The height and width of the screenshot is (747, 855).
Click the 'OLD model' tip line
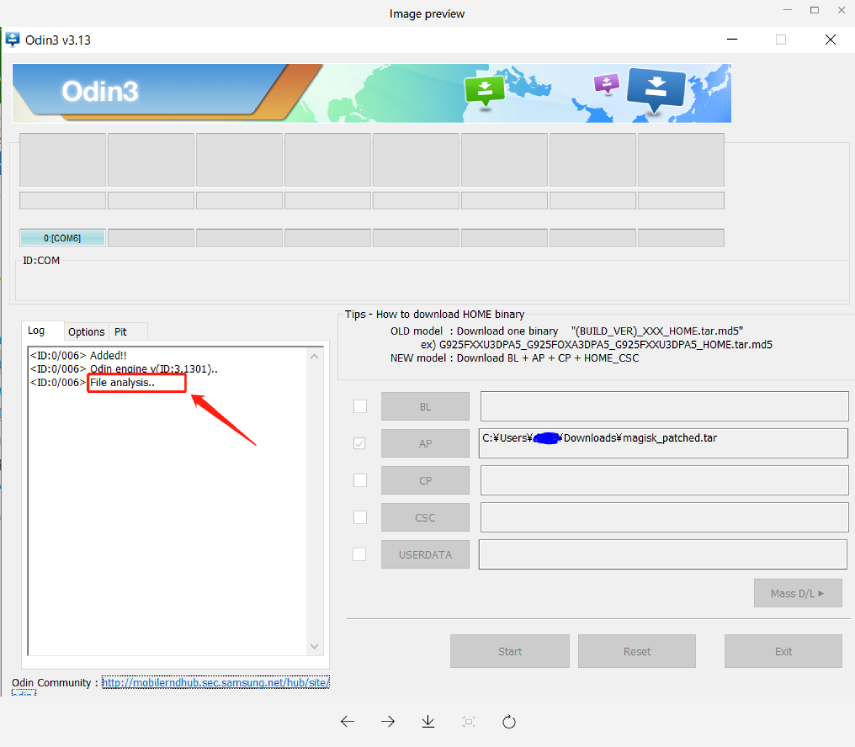pyautogui.click(x=567, y=331)
